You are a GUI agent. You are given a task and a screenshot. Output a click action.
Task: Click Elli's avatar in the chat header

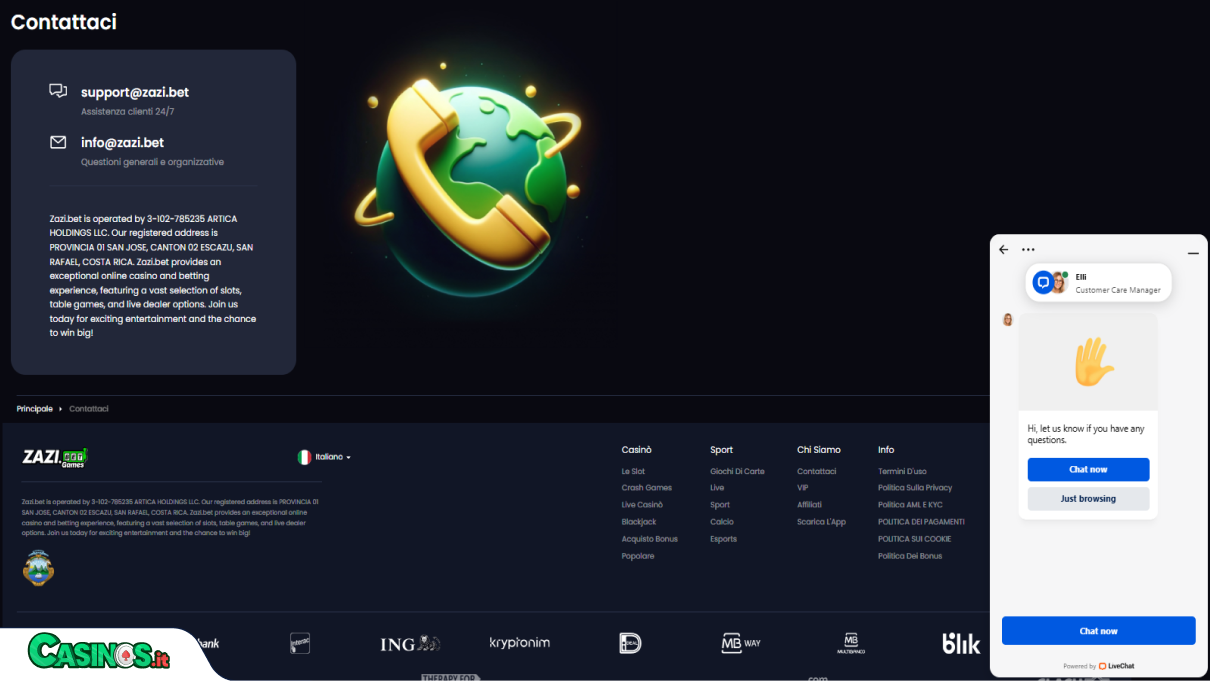pos(1058,282)
